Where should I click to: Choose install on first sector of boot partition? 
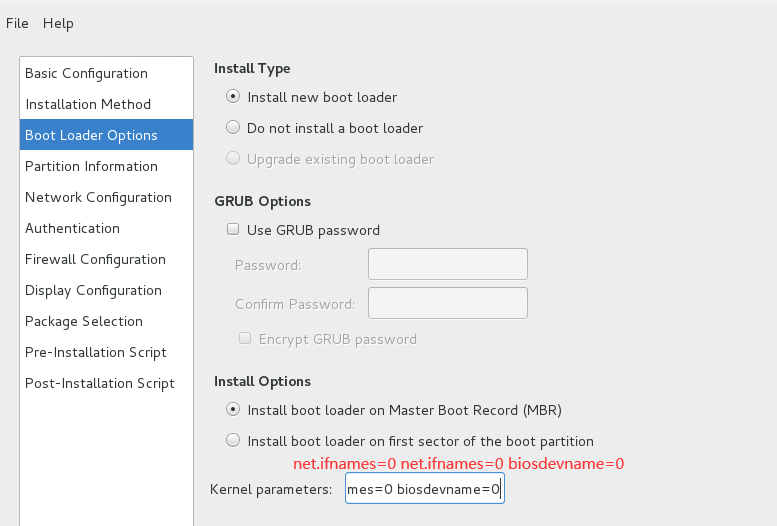coord(233,441)
